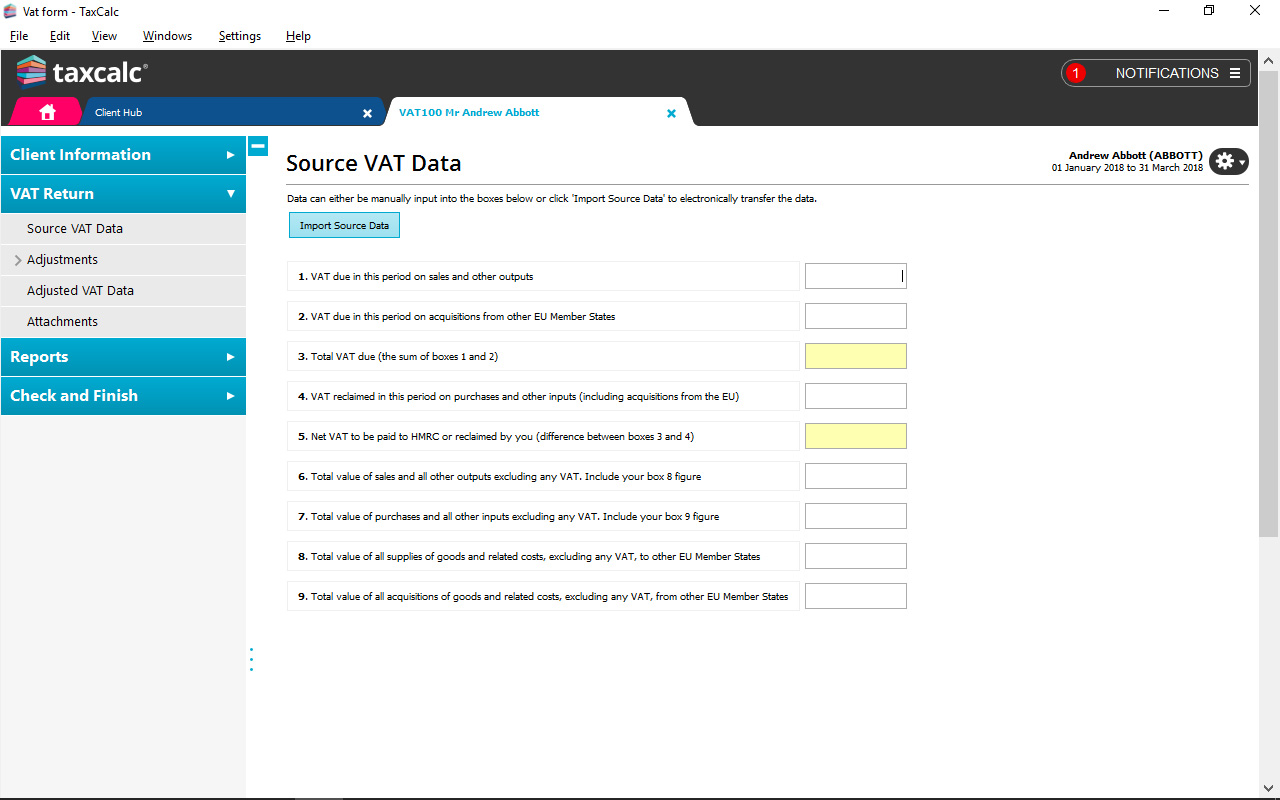Click the Import Source Data button
1280x800 pixels.
(344, 226)
